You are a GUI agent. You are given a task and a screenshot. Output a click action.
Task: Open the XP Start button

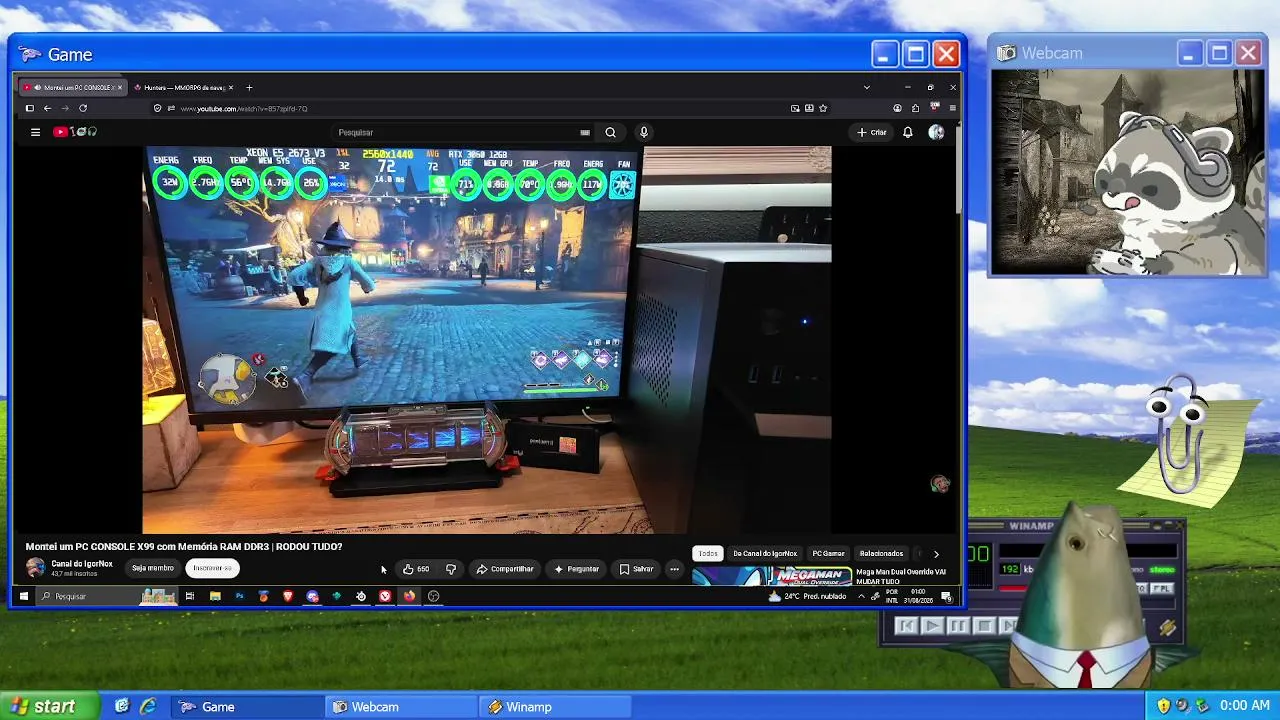(x=50, y=706)
